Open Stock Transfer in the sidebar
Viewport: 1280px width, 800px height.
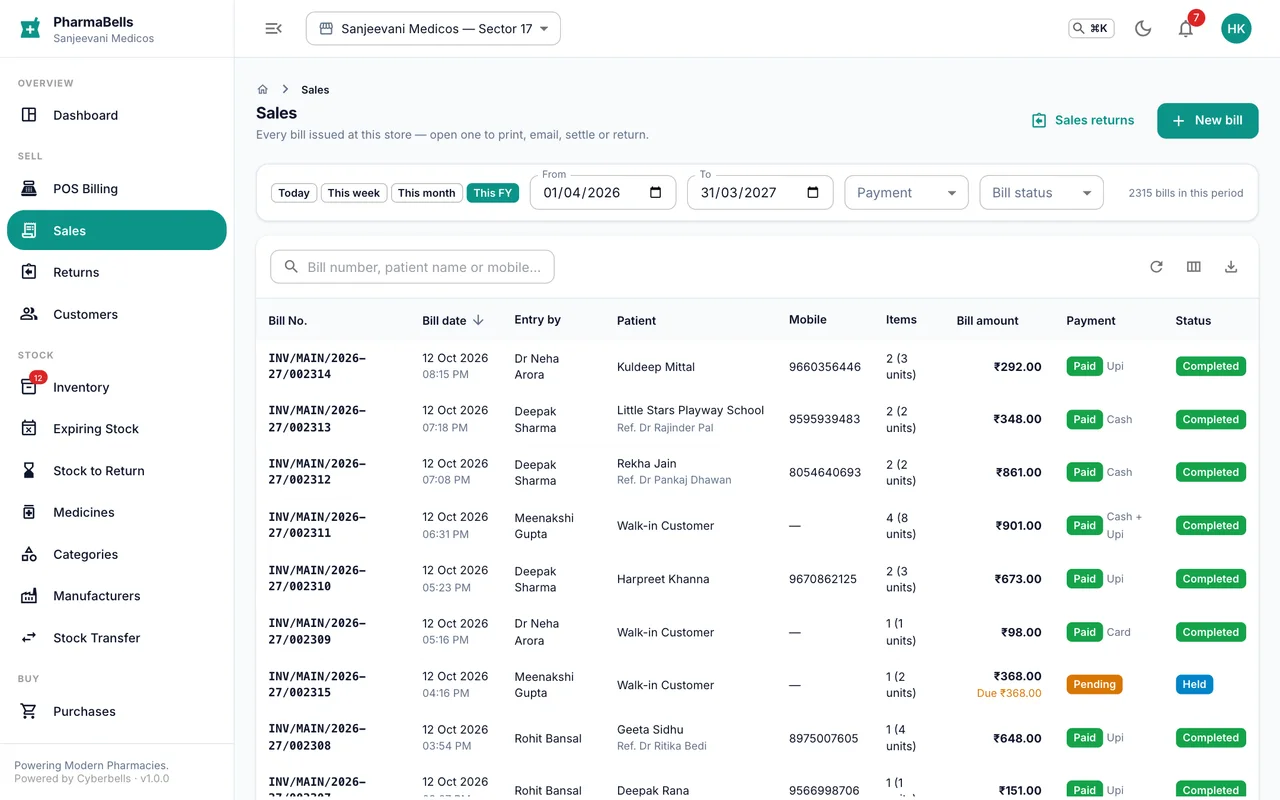(x=117, y=638)
